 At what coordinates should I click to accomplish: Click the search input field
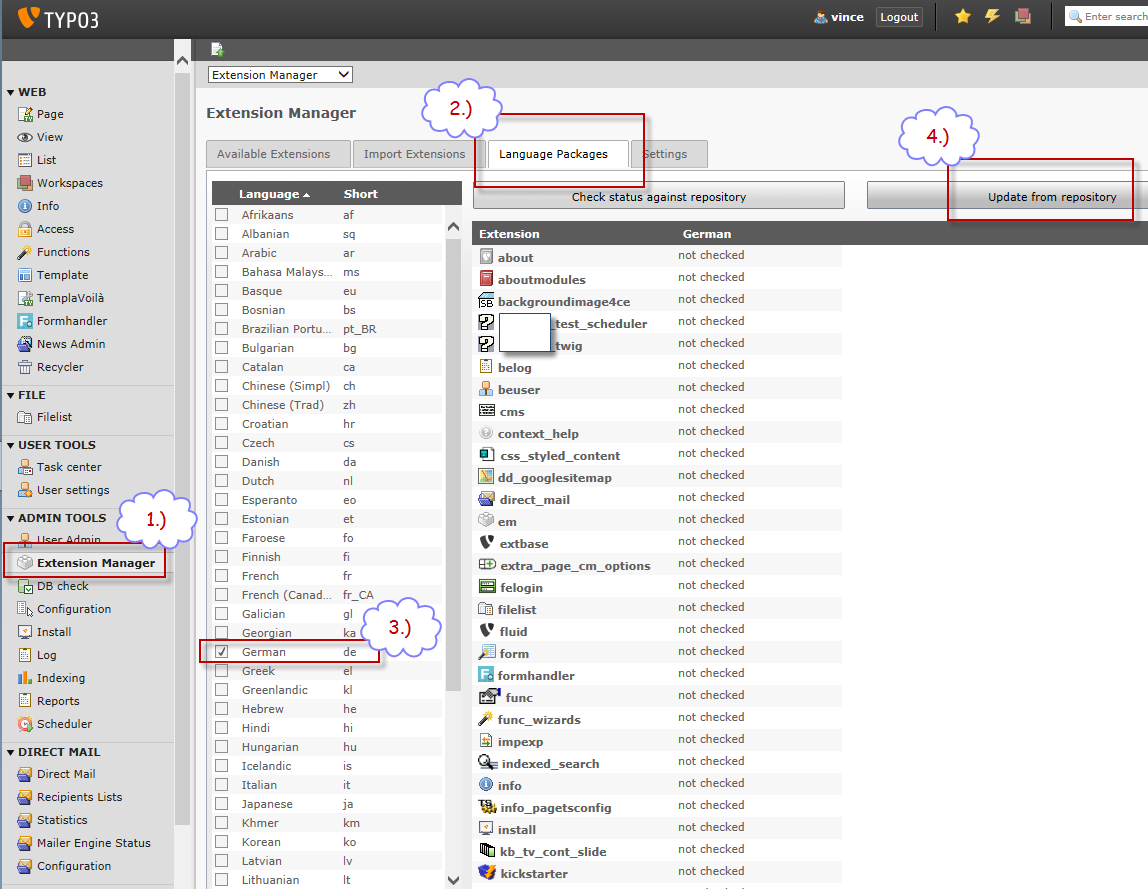(x=1113, y=17)
